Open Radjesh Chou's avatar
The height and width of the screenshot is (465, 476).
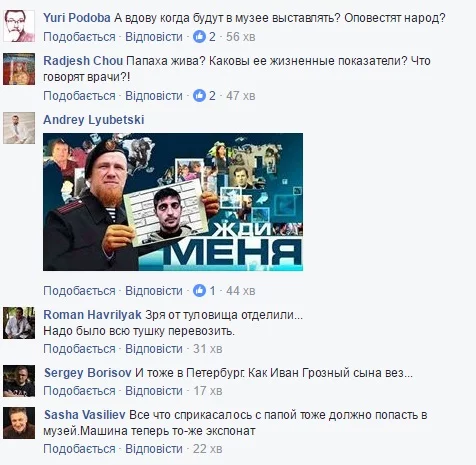pos(19,69)
